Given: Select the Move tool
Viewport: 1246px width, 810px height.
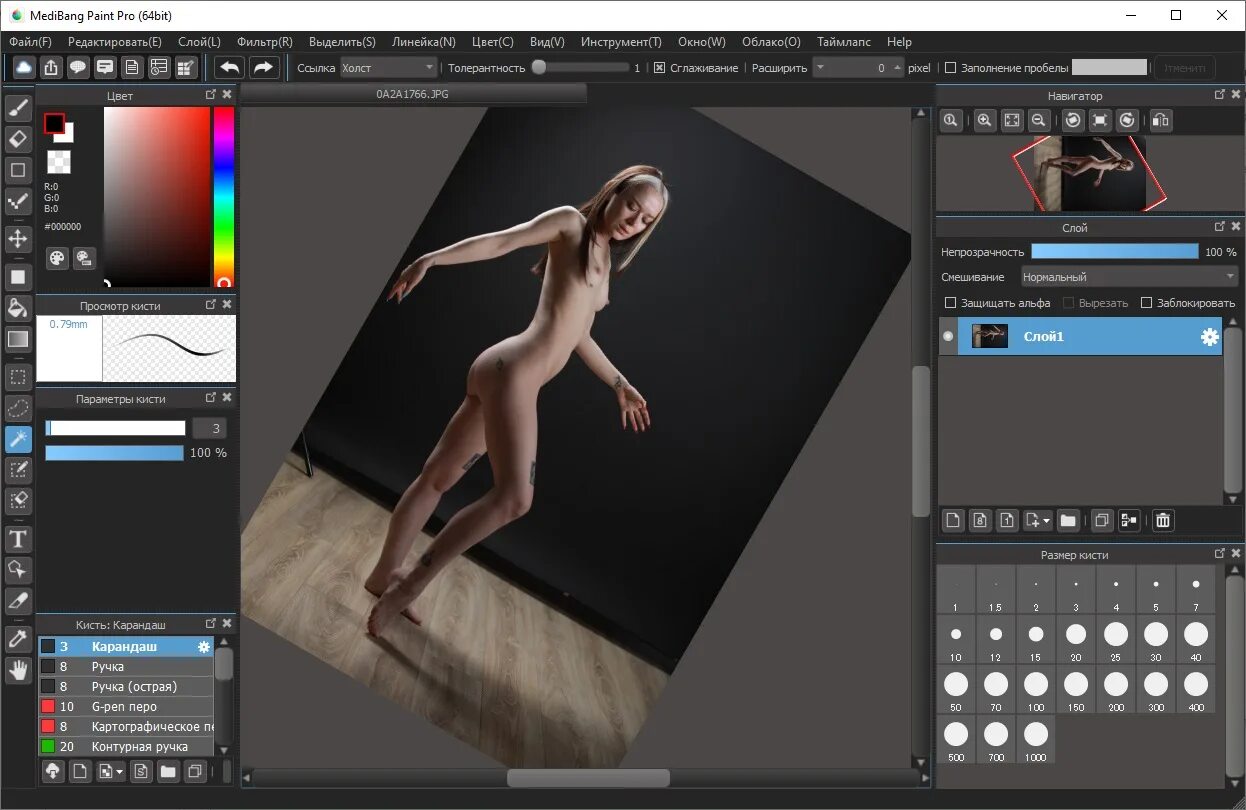Looking at the screenshot, I should click(18, 239).
